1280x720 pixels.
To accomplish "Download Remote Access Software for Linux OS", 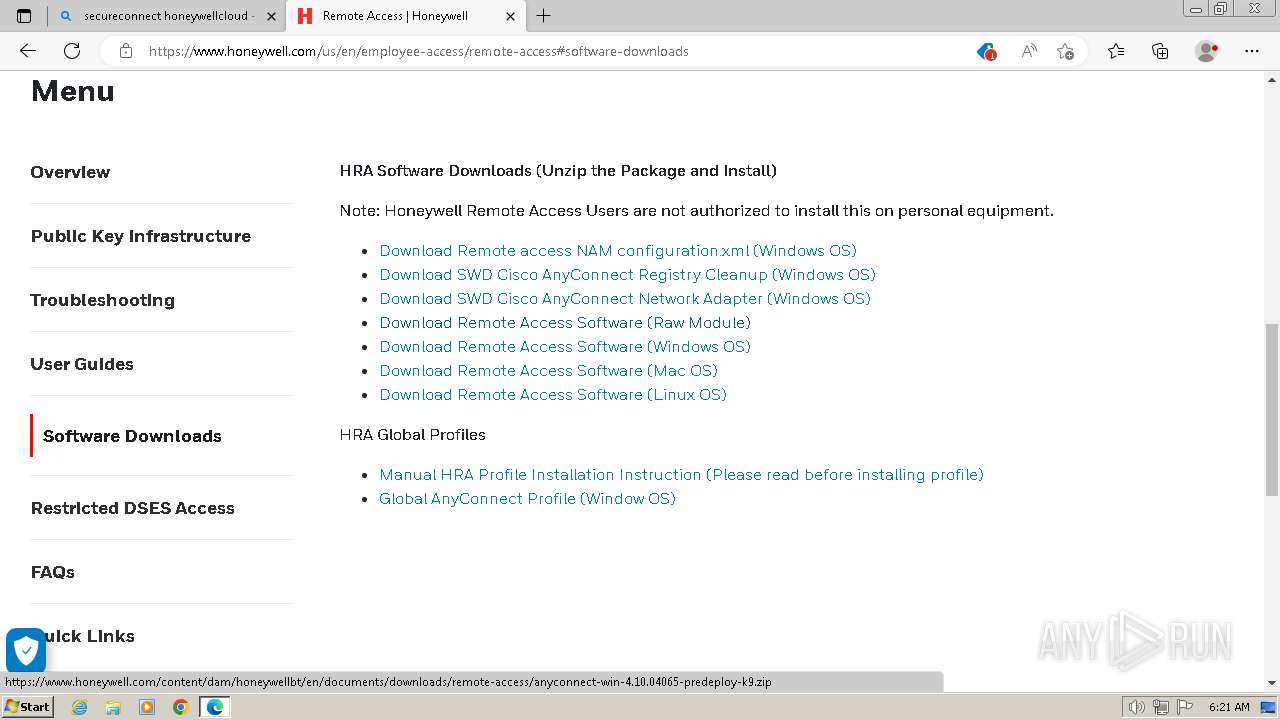I will coord(553,395).
